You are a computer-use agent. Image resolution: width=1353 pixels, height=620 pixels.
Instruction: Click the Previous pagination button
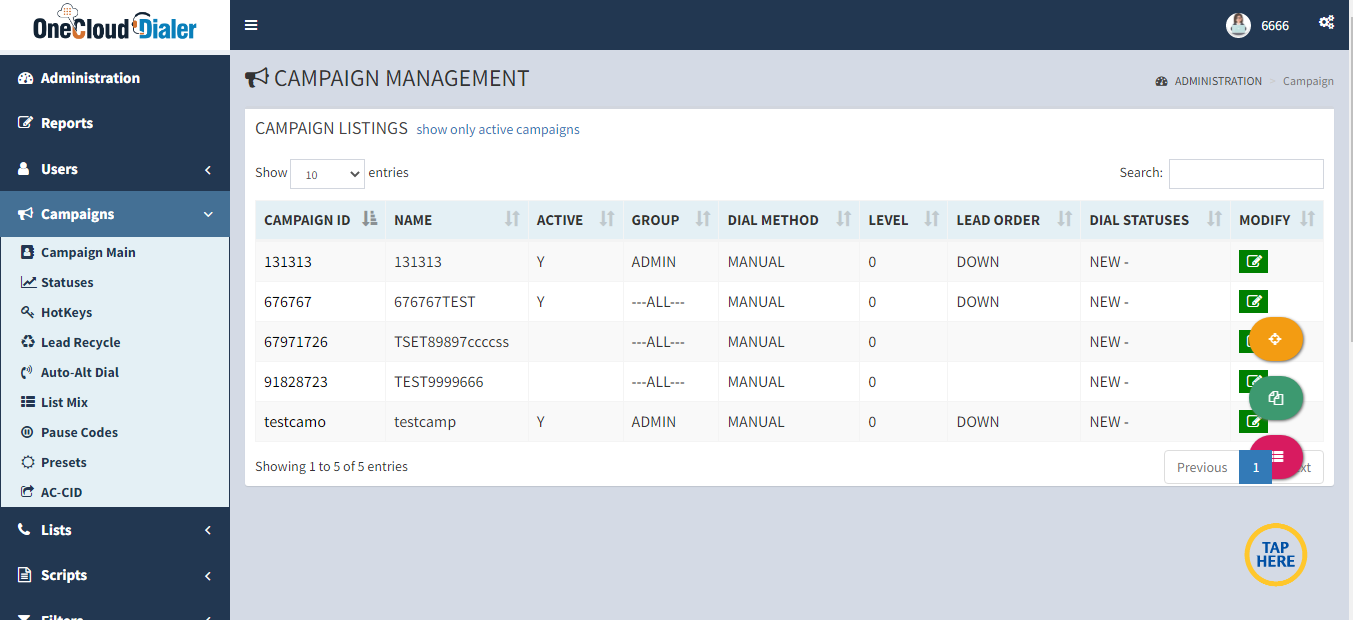pyautogui.click(x=1201, y=466)
